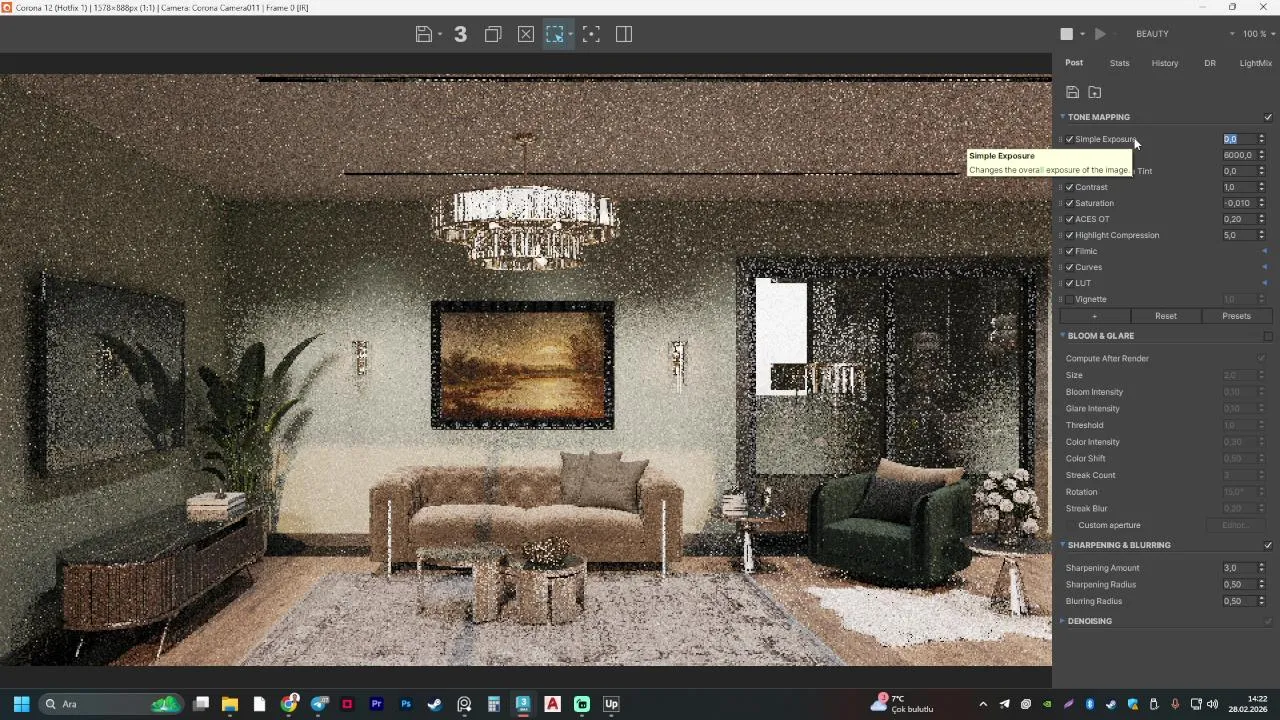This screenshot has width=1280, height=720.
Task: Uncheck the Filmic checkbox
Action: [1070, 251]
